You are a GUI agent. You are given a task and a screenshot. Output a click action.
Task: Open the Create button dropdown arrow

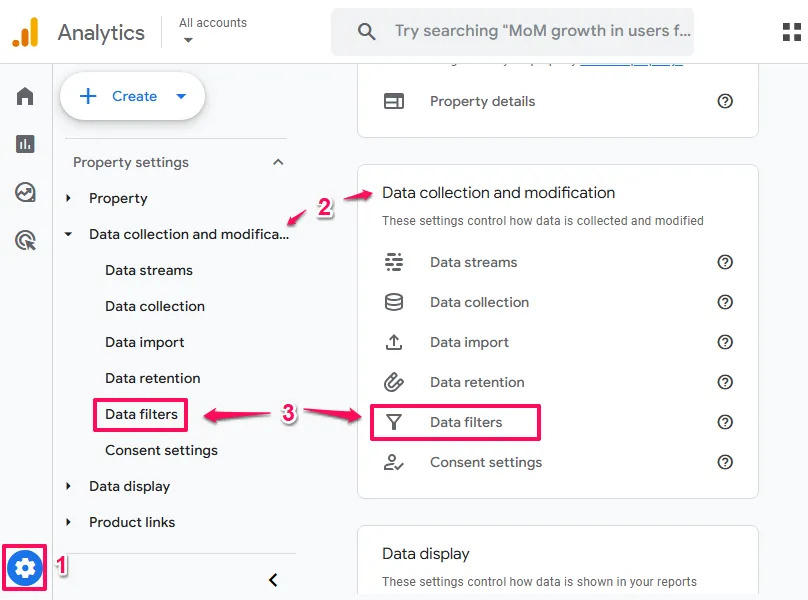[x=181, y=97]
